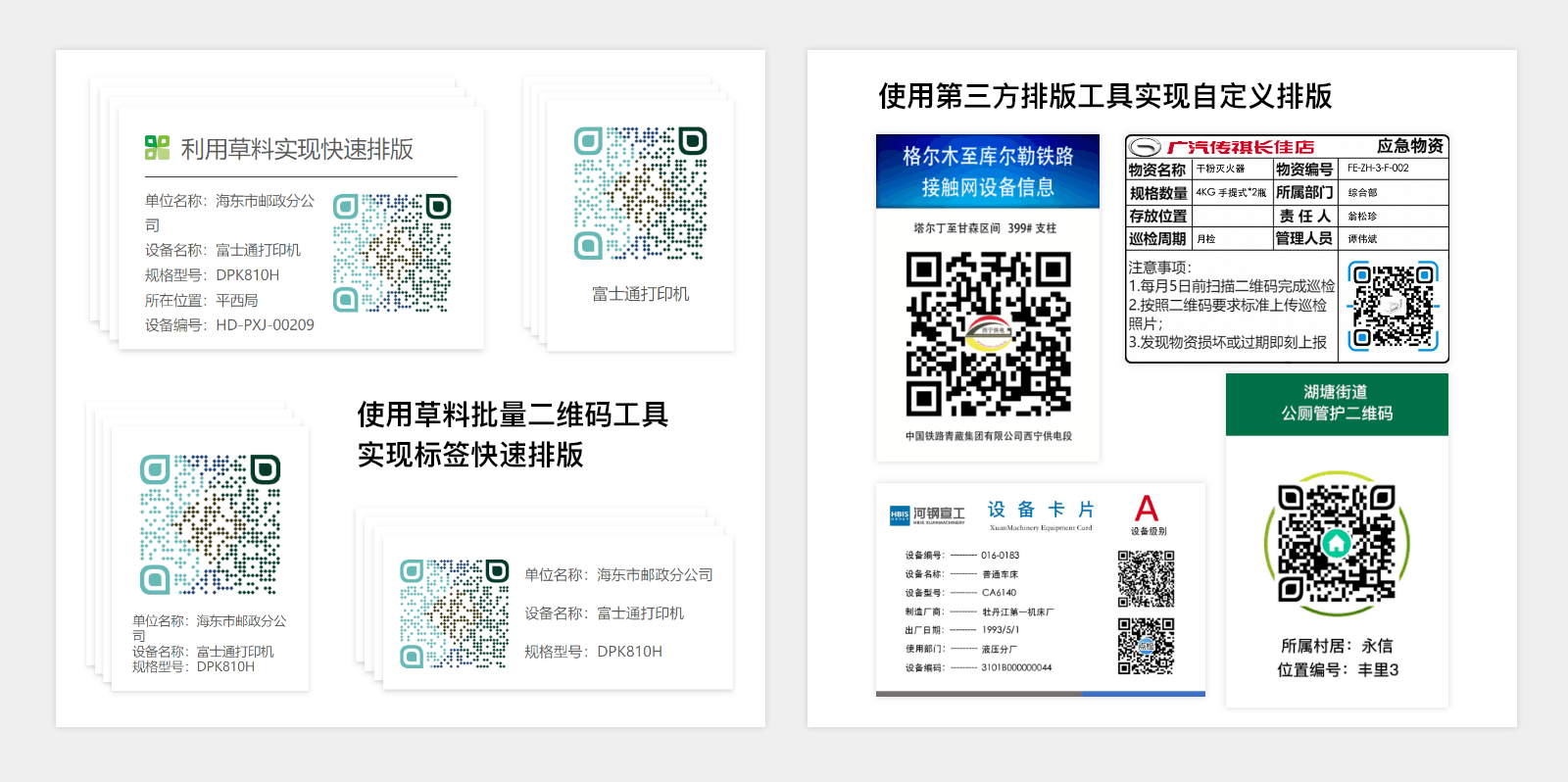This screenshot has width=1568, height=782.
Task: Click the note 1.每月5日前扫描二维码完成巡检
Action: pos(1232,286)
